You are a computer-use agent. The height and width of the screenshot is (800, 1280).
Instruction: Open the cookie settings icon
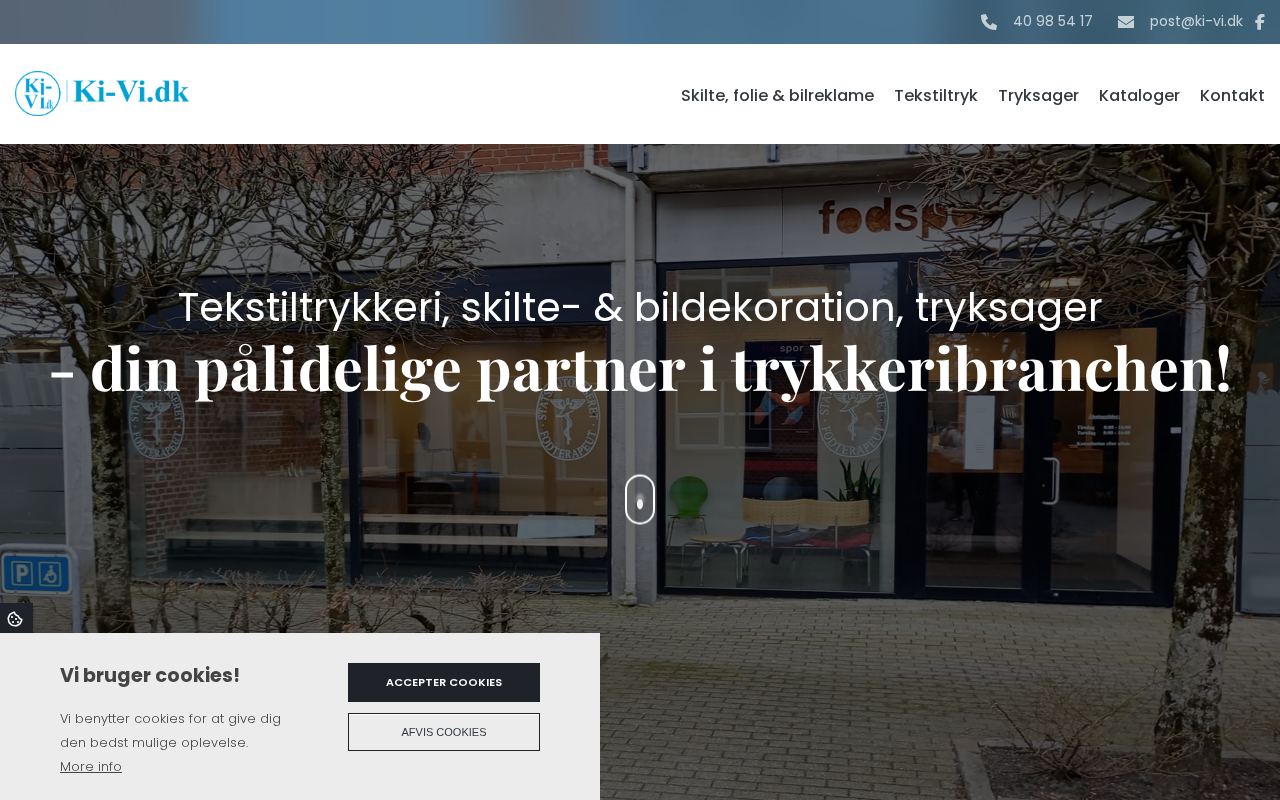[15, 619]
